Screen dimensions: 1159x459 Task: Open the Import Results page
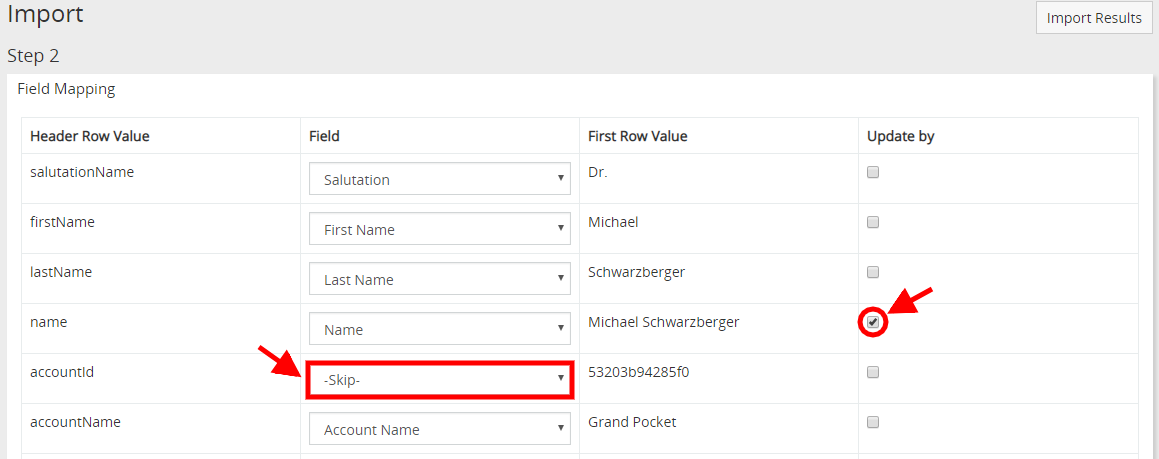[1093, 18]
